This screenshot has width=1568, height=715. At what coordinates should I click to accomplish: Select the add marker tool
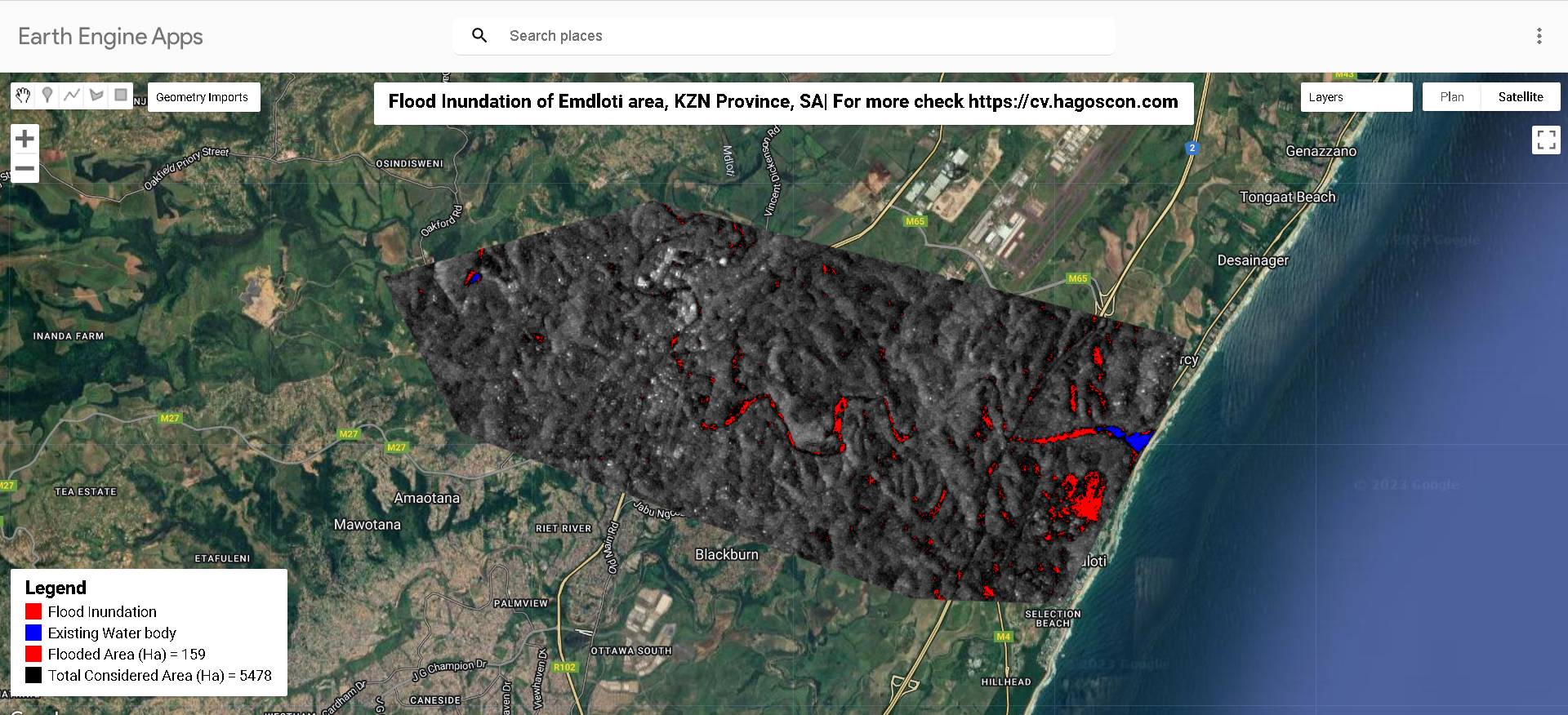47,95
